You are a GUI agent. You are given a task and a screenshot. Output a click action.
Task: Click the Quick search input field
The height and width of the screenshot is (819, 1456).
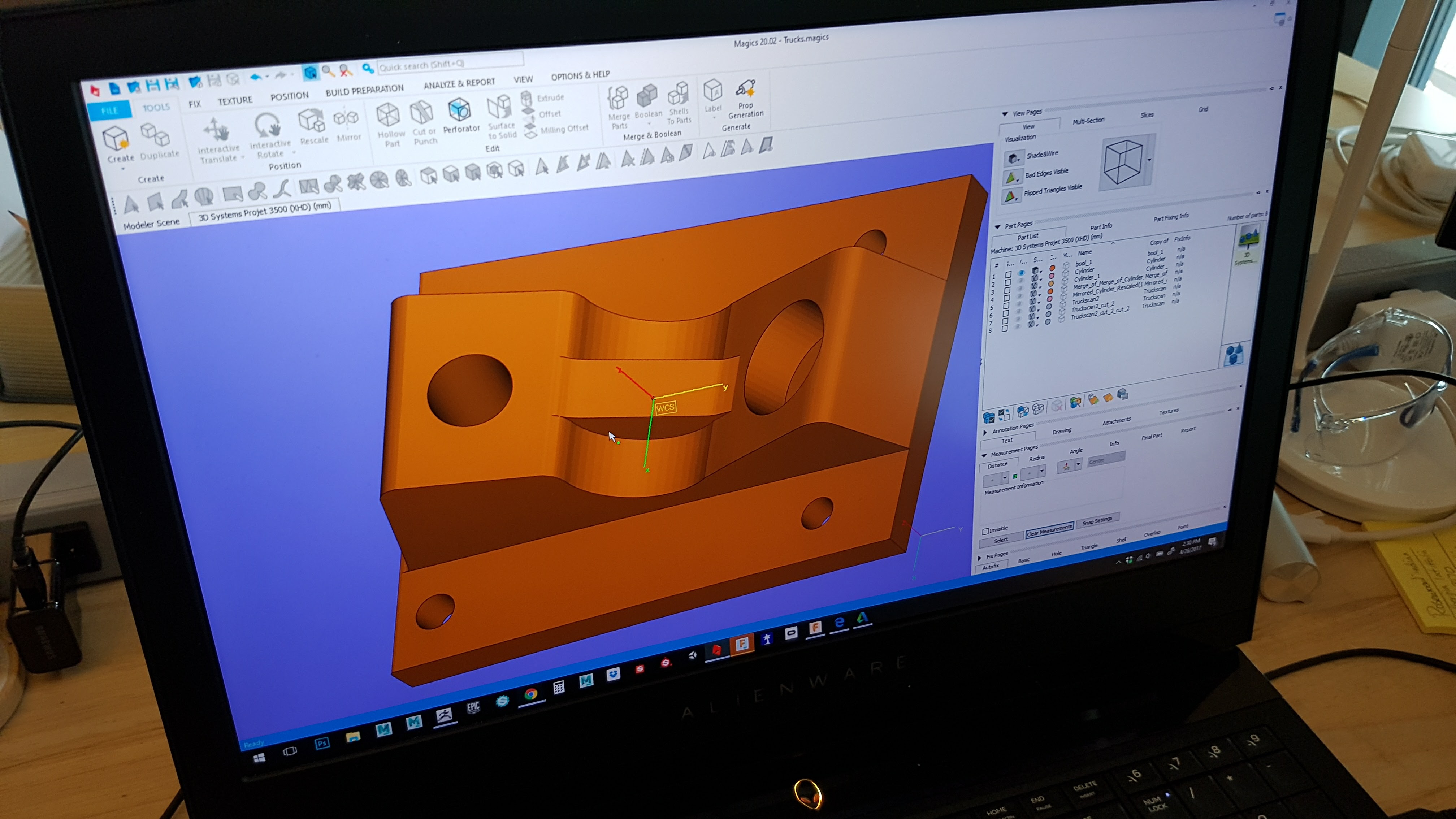click(451, 63)
